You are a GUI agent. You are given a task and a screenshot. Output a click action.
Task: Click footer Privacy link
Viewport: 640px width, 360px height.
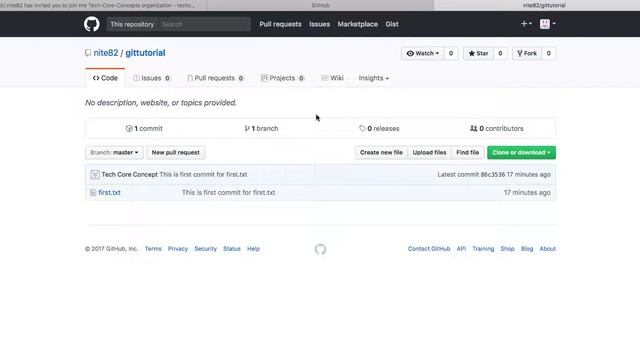click(178, 249)
